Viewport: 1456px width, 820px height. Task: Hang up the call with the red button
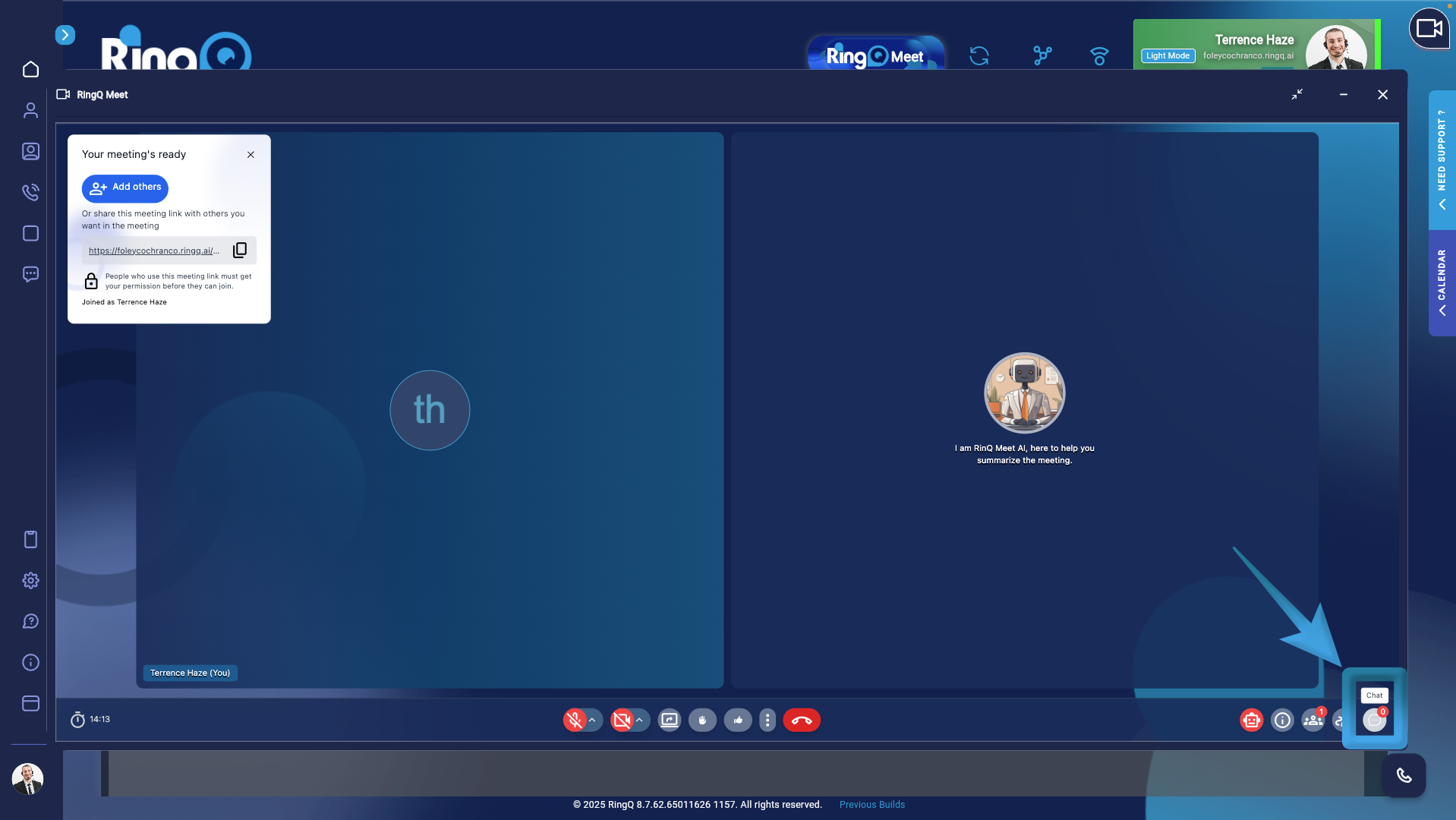[x=802, y=720]
